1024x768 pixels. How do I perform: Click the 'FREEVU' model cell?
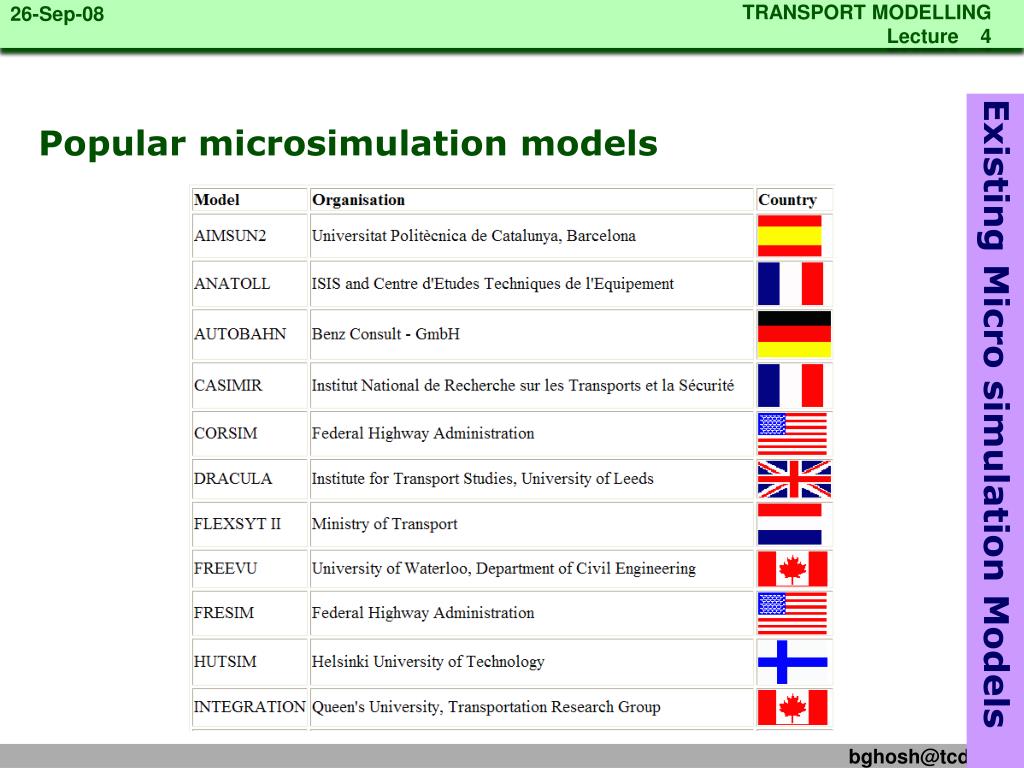[249, 568]
